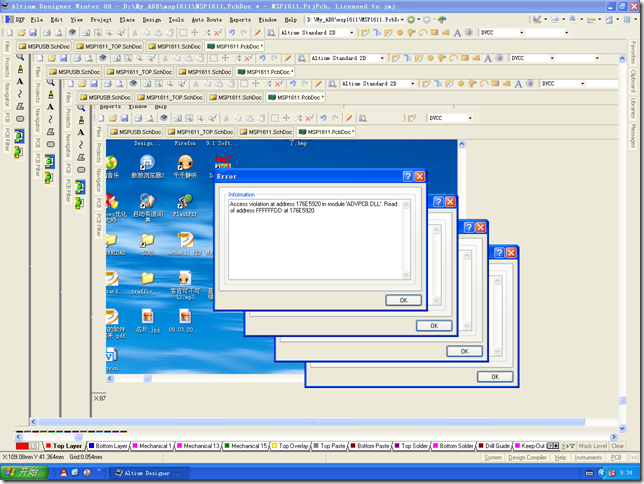Click Save disk icon in main toolbar
The image size is (644, 484).
[33, 32]
